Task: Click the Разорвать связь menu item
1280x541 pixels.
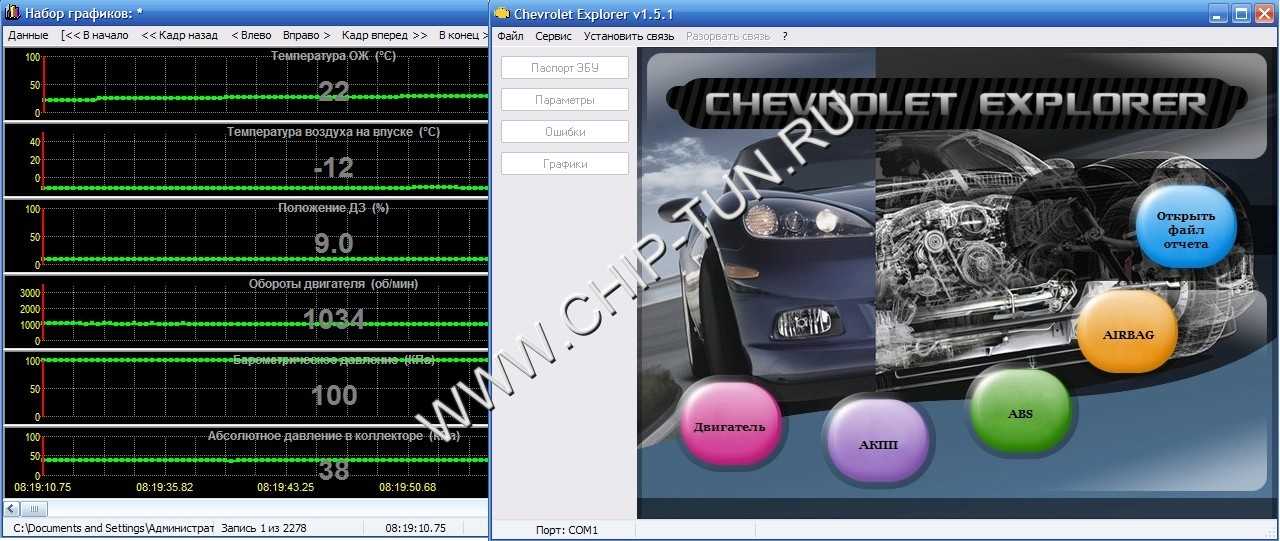Action: [x=727, y=36]
